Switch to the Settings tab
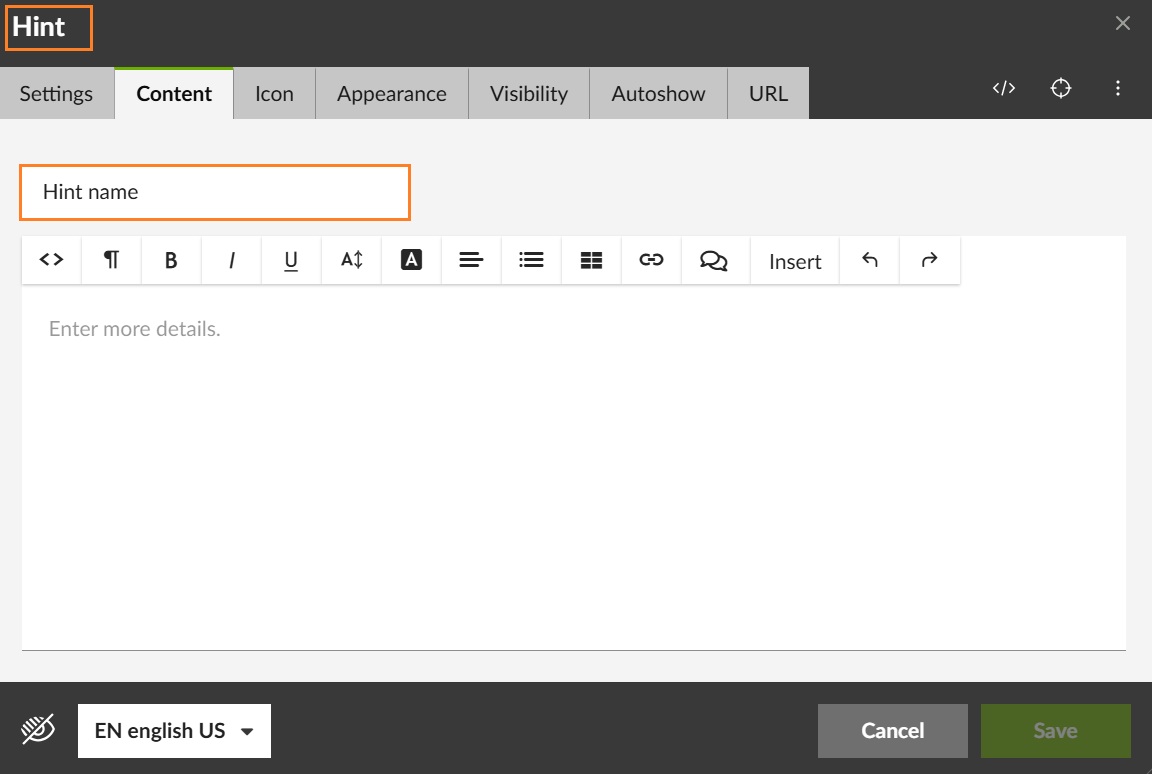This screenshot has width=1152, height=774. point(57,93)
